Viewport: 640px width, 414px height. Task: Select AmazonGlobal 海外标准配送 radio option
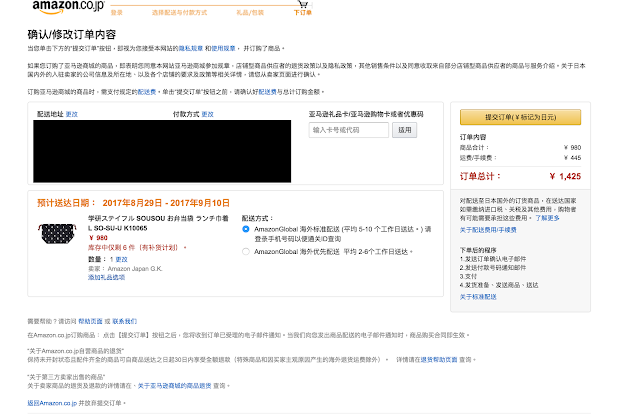[x=246, y=229]
